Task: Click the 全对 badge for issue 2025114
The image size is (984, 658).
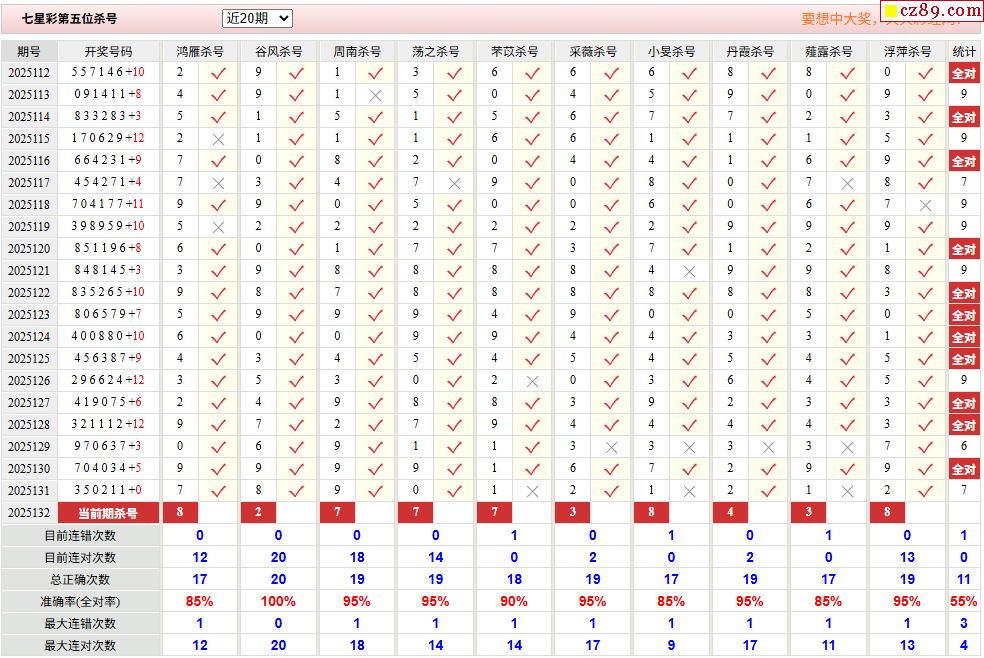Action: click(964, 117)
